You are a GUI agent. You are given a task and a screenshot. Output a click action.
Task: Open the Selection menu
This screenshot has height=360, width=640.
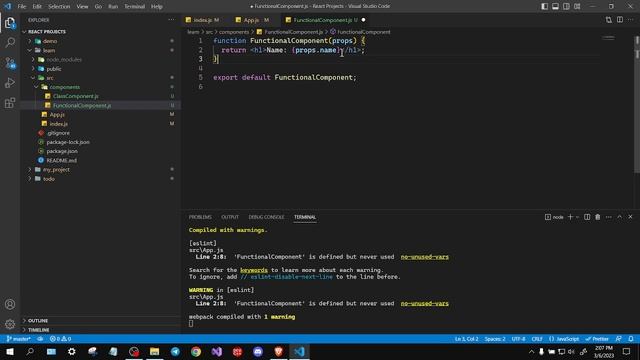tap(59, 6)
